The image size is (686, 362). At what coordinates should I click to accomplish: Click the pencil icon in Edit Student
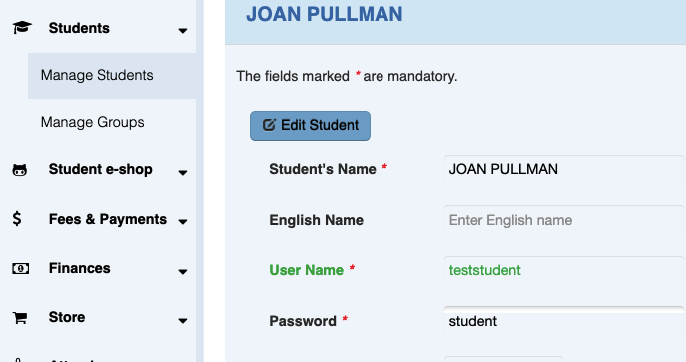tap(269, 125)
